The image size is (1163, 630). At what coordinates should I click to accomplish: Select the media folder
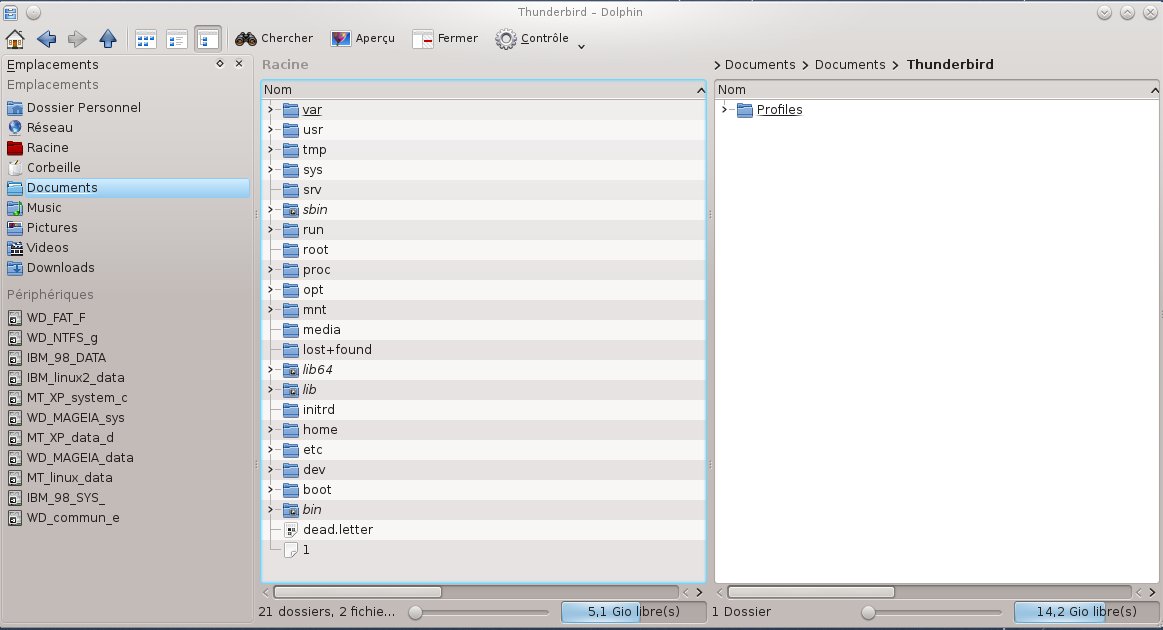click(312, 329)
